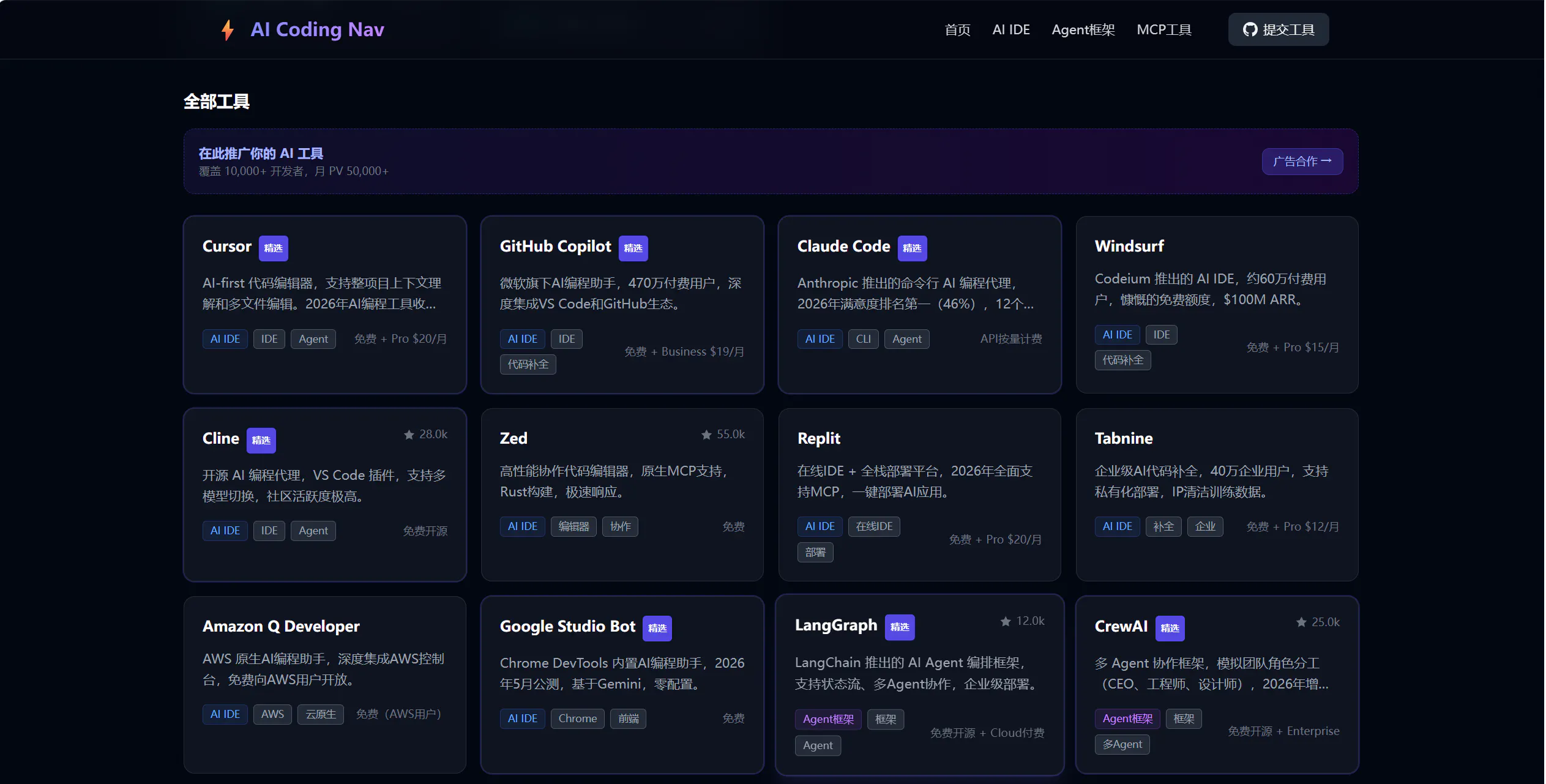This screenshot has width=1546, height=784.
Task: Click the 免费开源 + Enterprise pricing text
Action: tap(1283, 732)
